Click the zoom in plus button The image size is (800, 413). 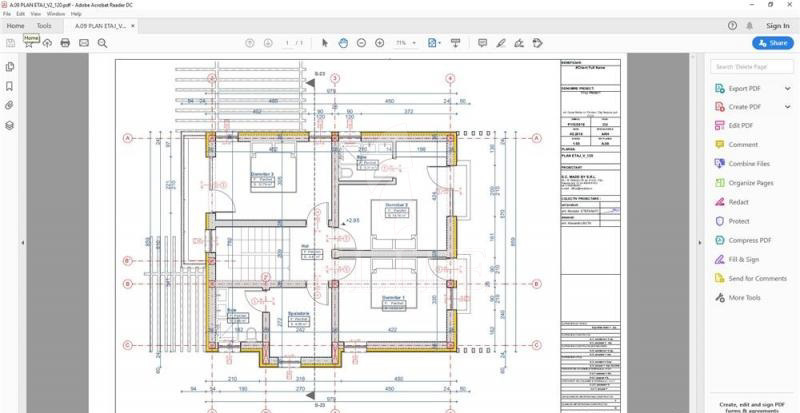tap(379, 43)
